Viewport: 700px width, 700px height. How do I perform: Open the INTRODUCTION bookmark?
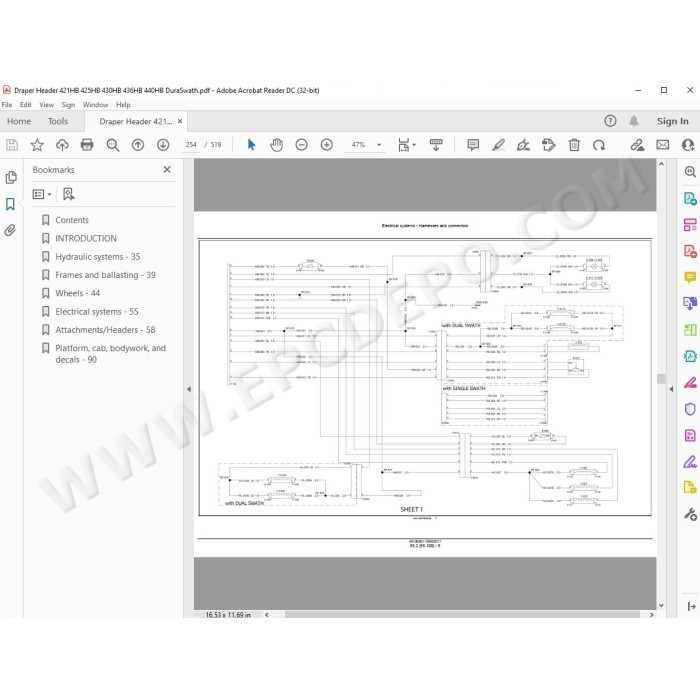[x=86, y=238]
